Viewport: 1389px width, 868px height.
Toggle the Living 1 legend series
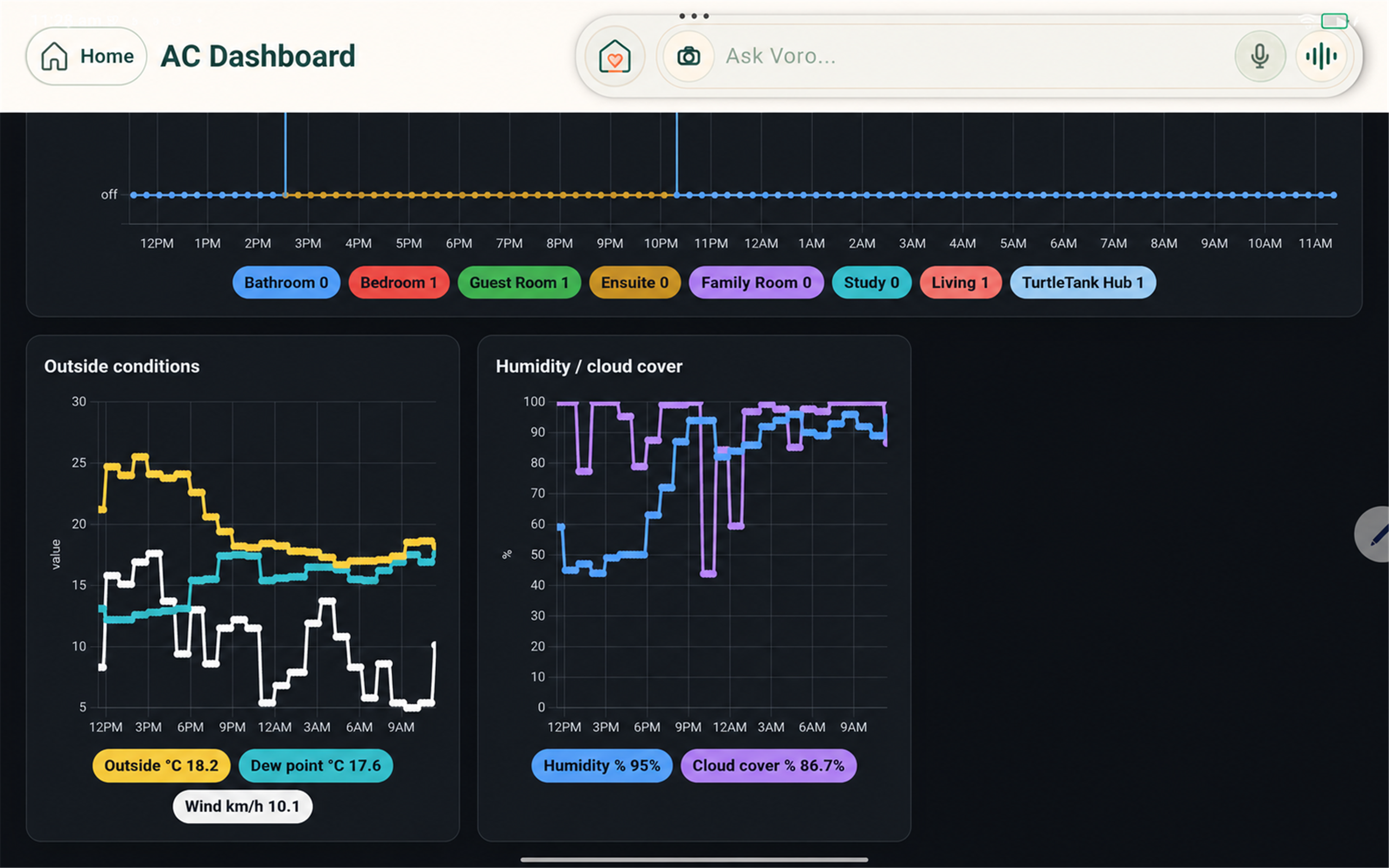960,283
